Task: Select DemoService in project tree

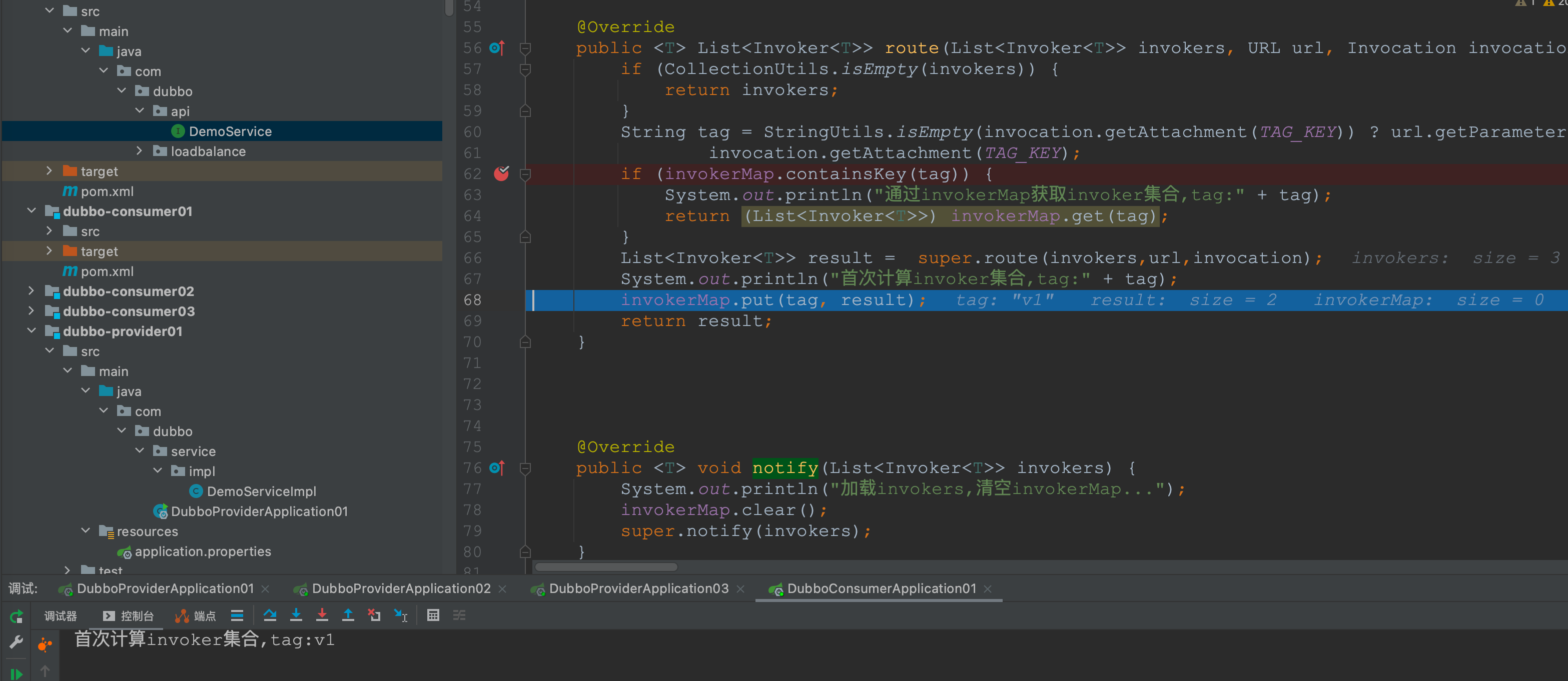Action: coord(222,131)
